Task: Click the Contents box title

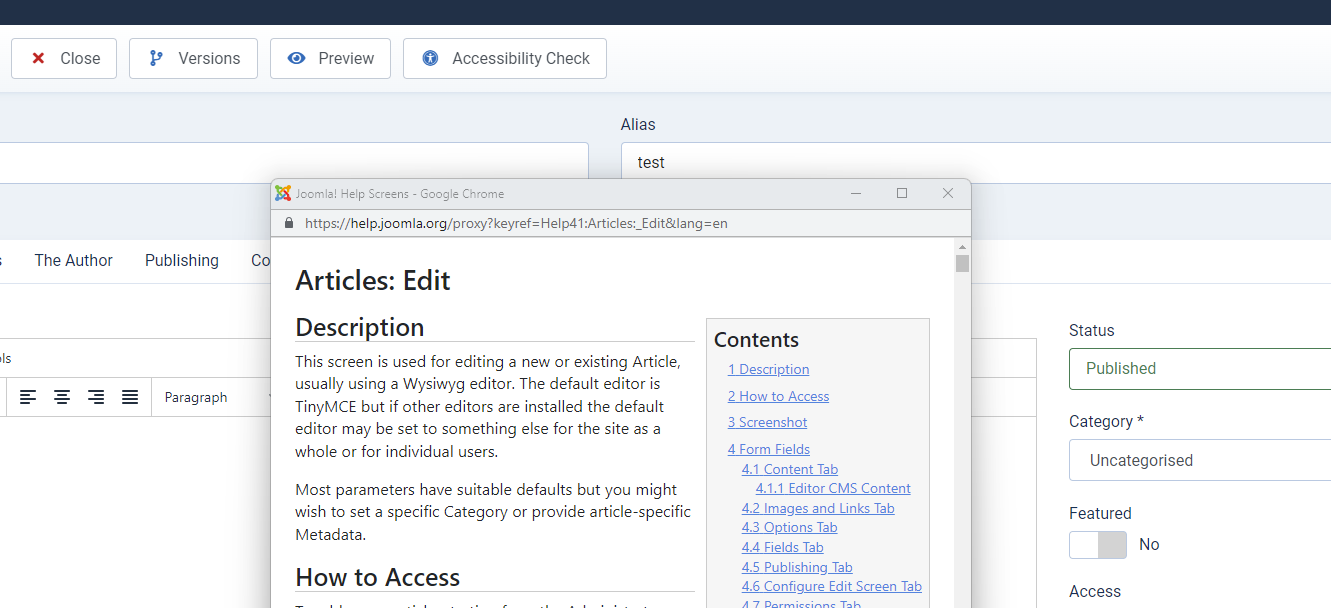Action: coord(756,340)
